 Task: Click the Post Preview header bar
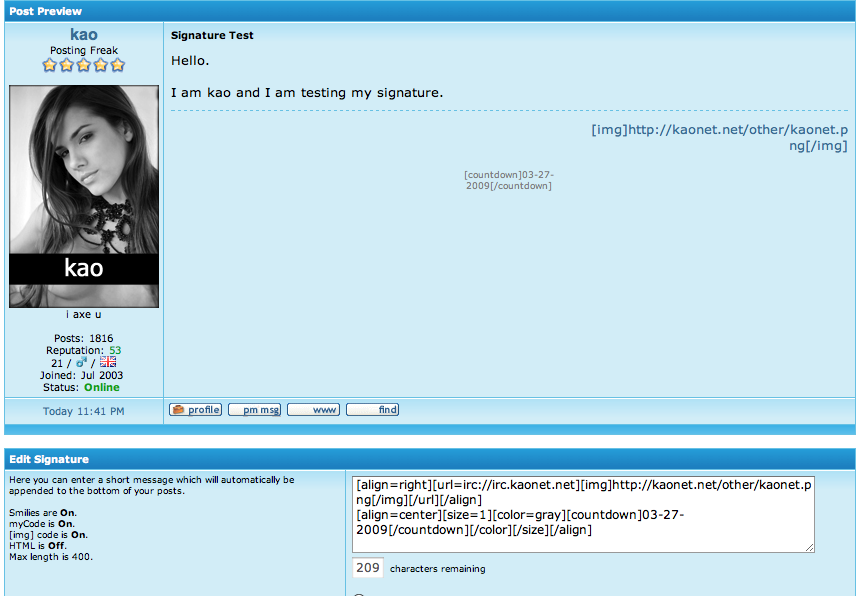tap(430, 11)
